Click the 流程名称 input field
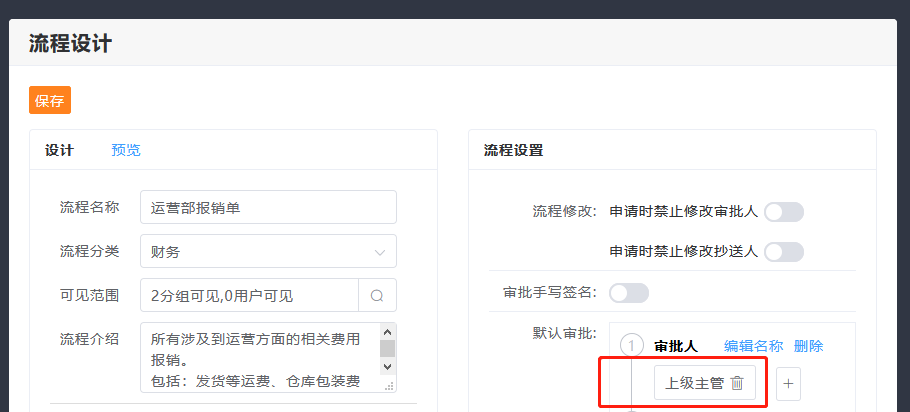Screen dimensions: 910x412 [268, 208]
